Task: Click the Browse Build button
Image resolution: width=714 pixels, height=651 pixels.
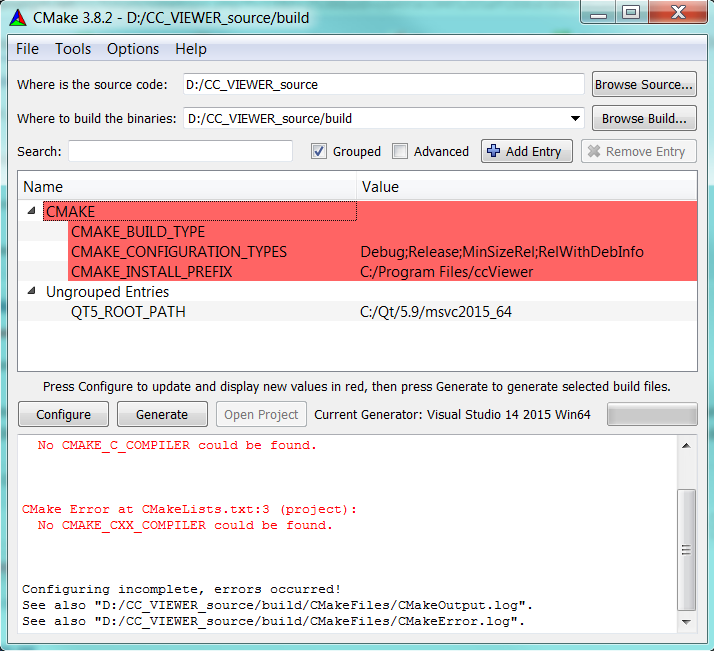Action: pos(643,118)
